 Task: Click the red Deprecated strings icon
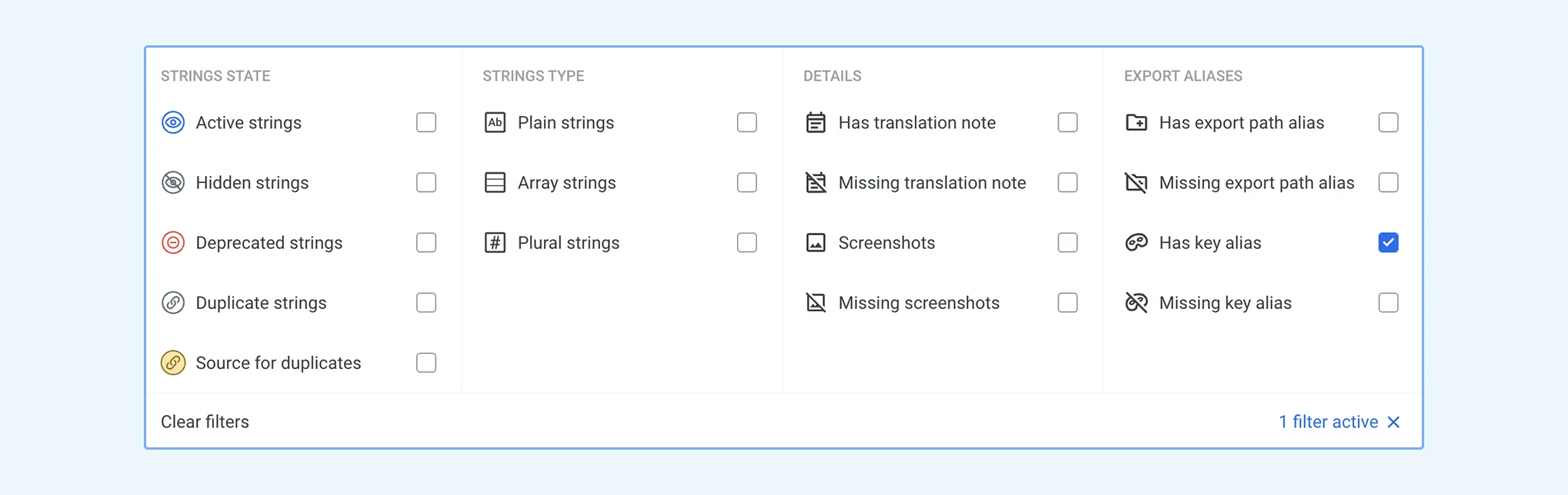coord(173,243)
